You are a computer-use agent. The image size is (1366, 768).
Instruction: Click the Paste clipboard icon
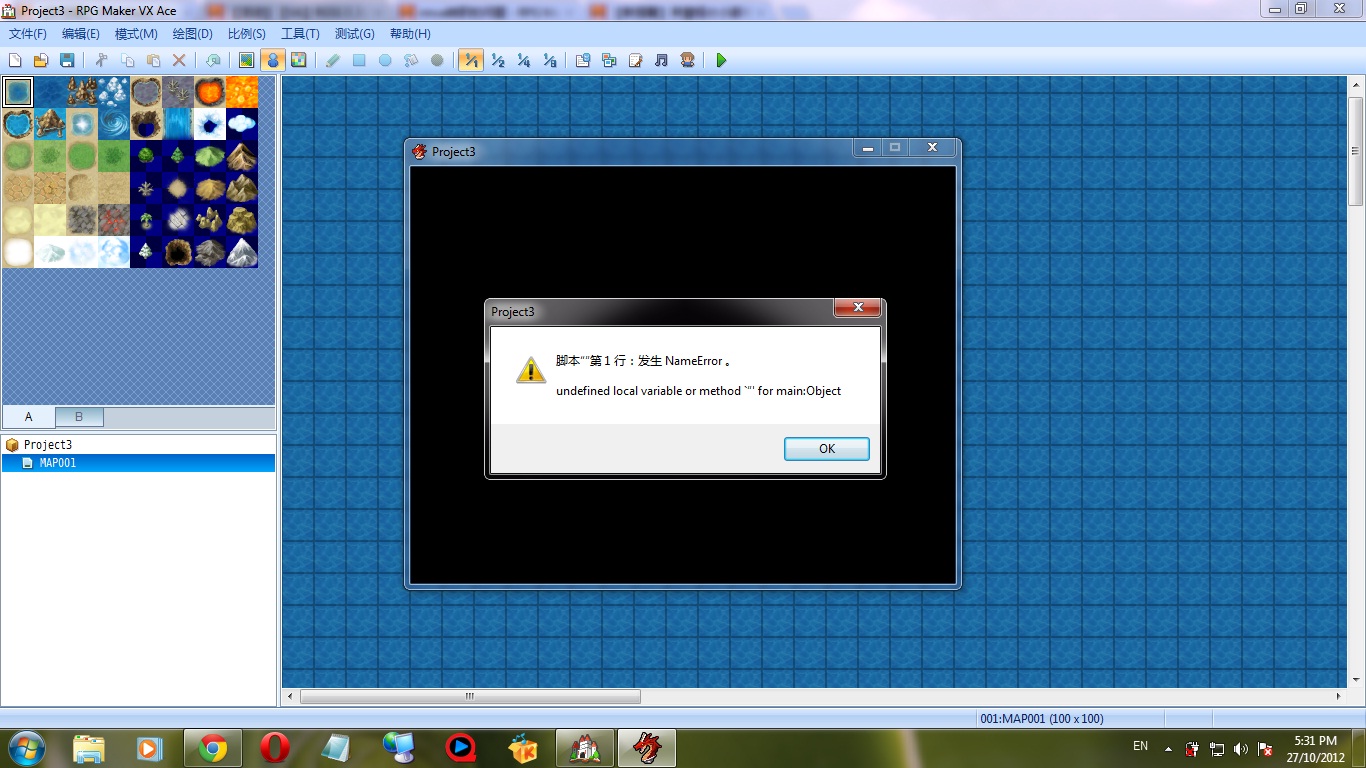[153, 60]
